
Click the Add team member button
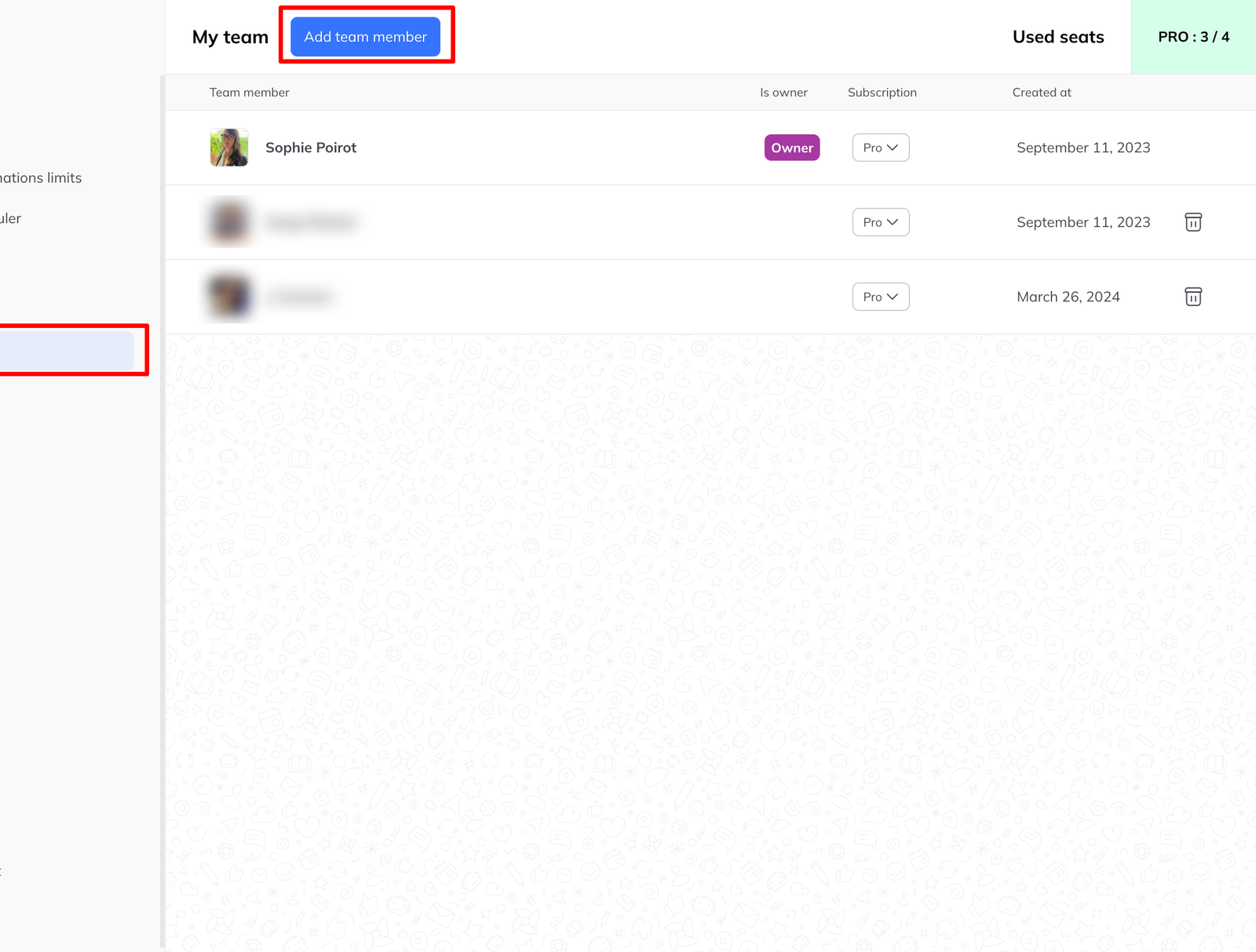tap(365, 37)
